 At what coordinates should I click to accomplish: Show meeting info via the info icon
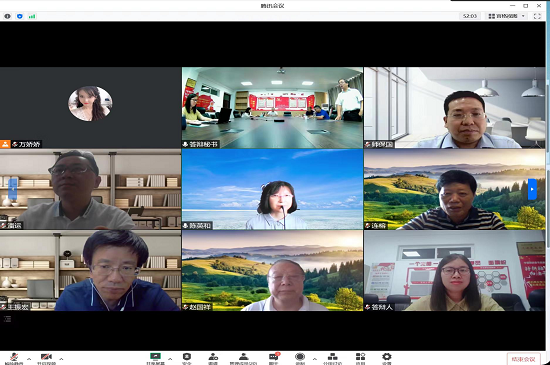tap(7, 16)
